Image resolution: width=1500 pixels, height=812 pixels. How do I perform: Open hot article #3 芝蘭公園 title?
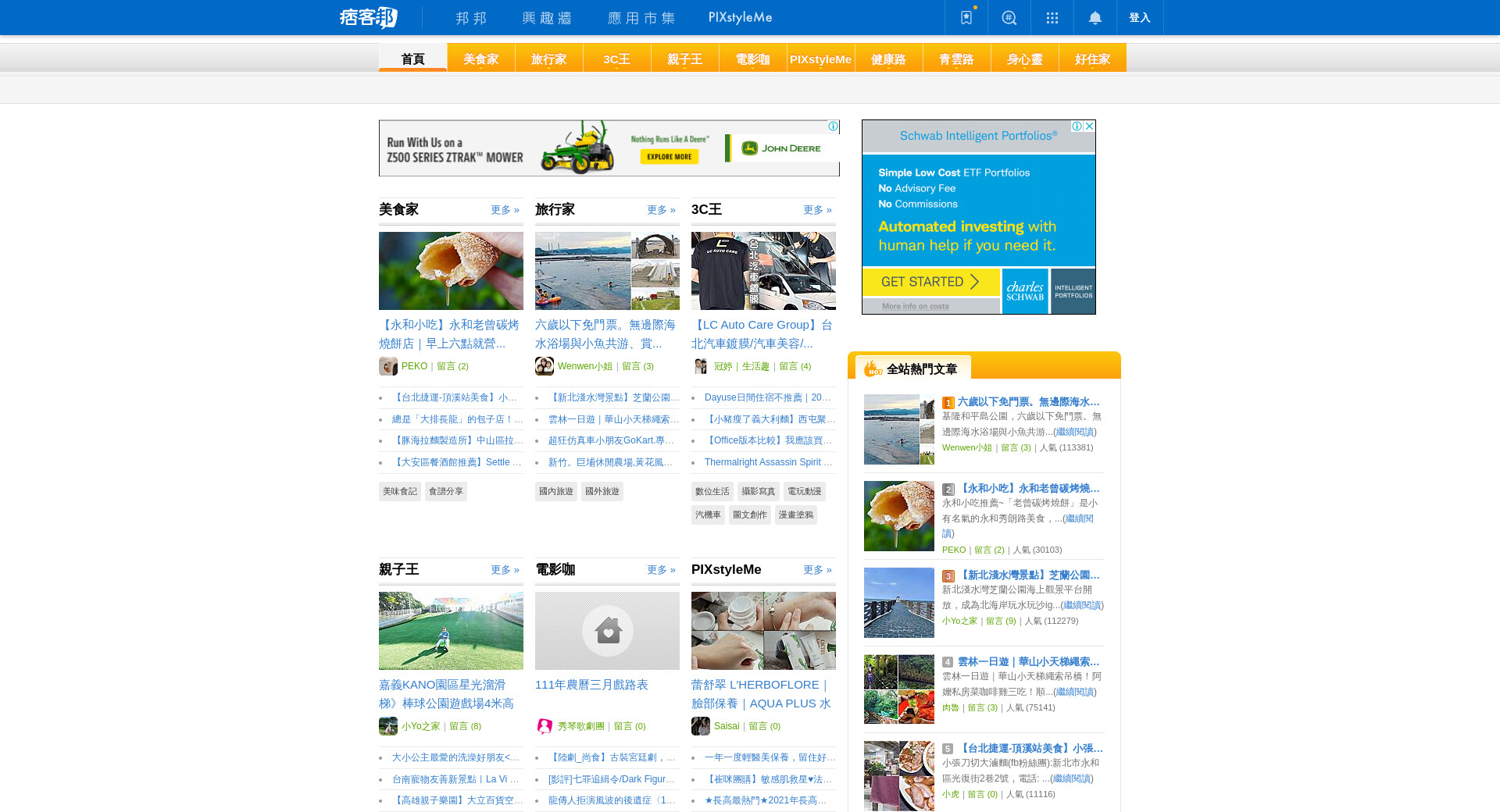pos(1029,575)
